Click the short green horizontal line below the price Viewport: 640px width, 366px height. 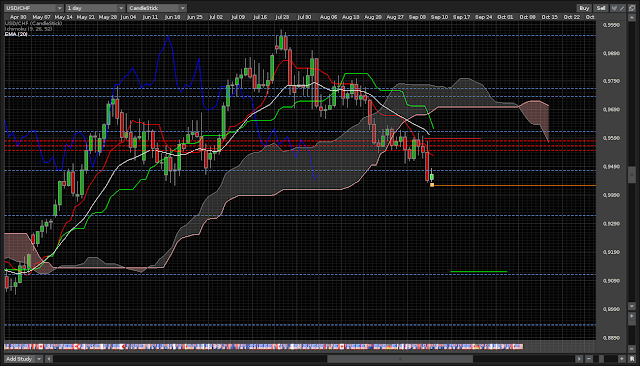tap(478, 271)
